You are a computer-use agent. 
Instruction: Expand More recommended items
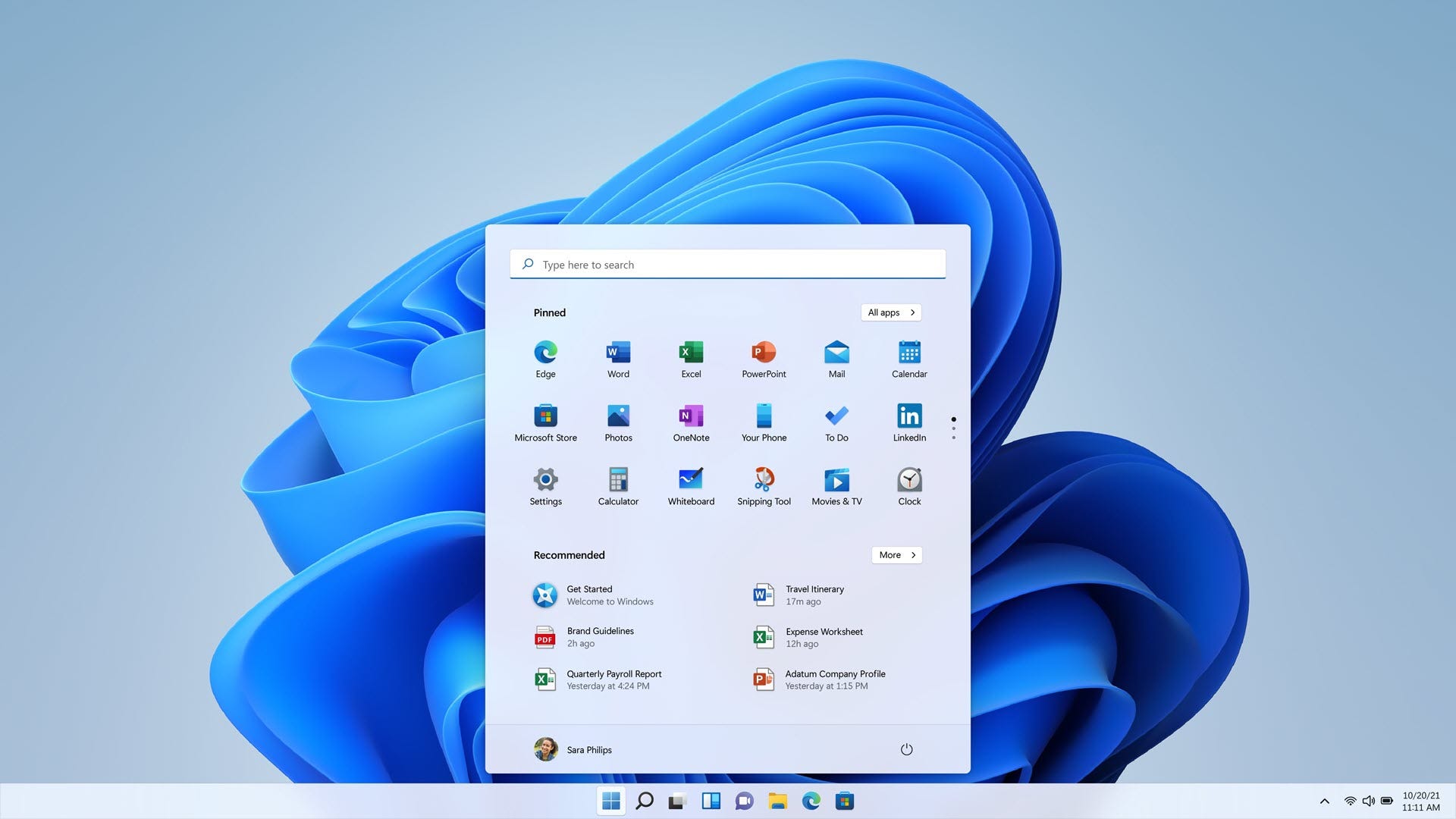(x=896, y=555)
